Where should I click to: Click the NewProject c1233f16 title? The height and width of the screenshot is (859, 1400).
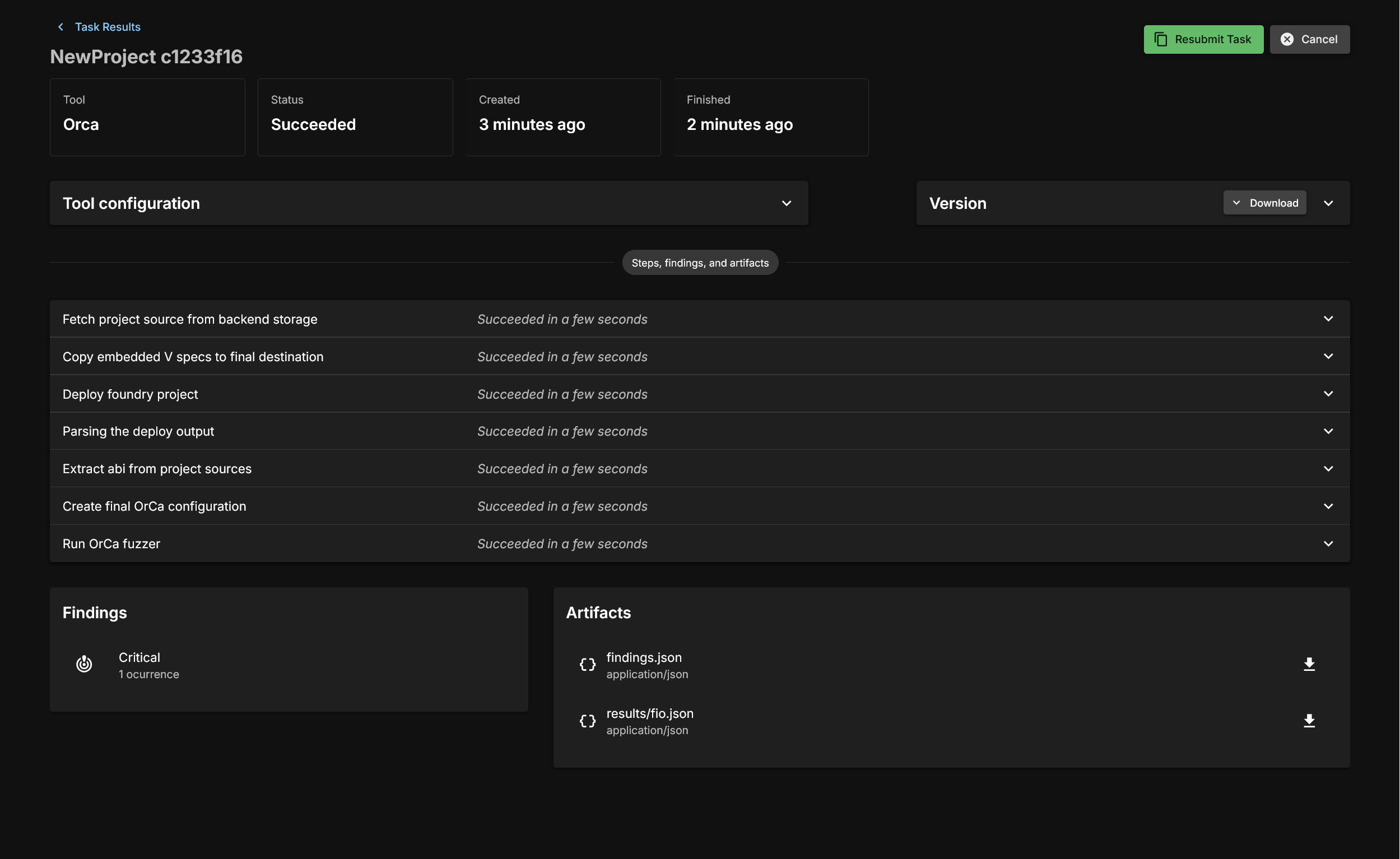(x=146, y=56)
